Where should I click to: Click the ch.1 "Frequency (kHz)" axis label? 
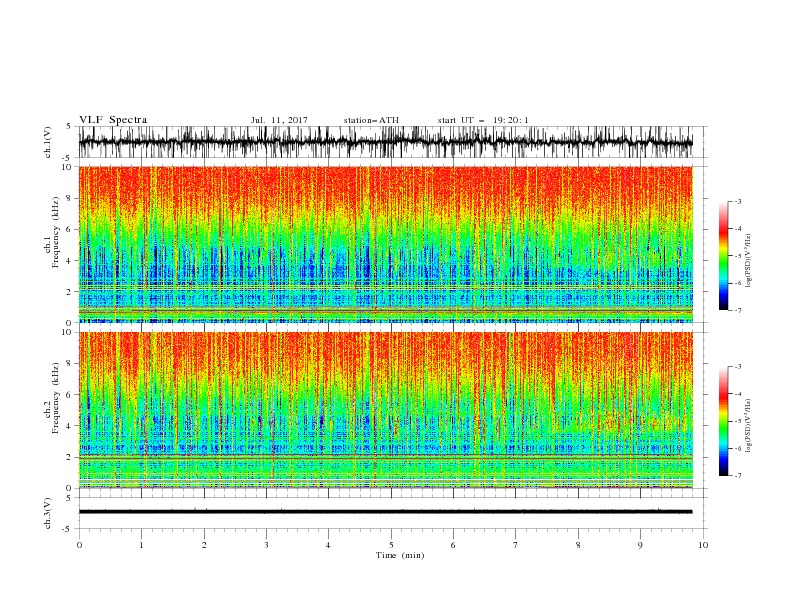point(56,233)
